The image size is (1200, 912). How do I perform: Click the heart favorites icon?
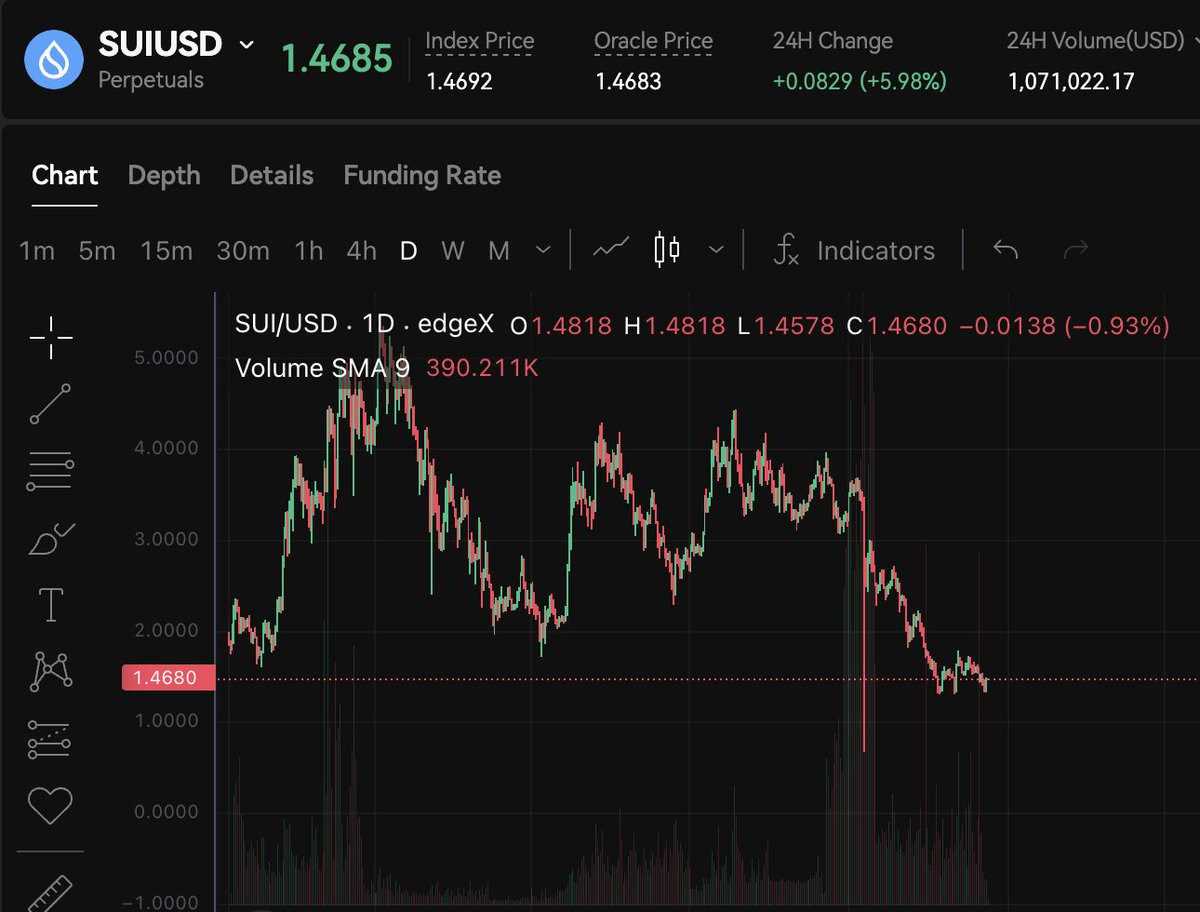point(50,805)
